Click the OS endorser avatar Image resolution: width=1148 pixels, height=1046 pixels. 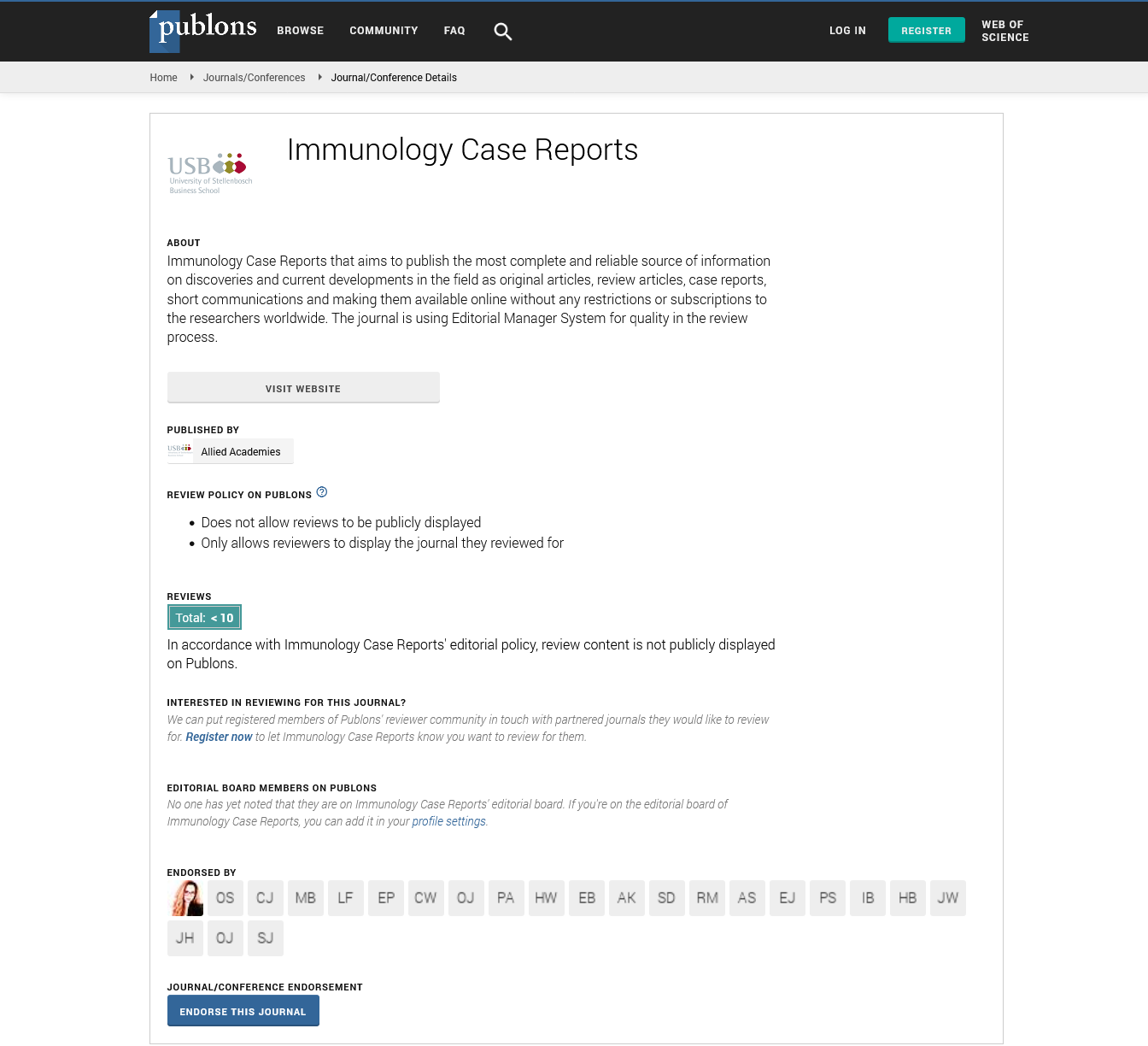225,898
